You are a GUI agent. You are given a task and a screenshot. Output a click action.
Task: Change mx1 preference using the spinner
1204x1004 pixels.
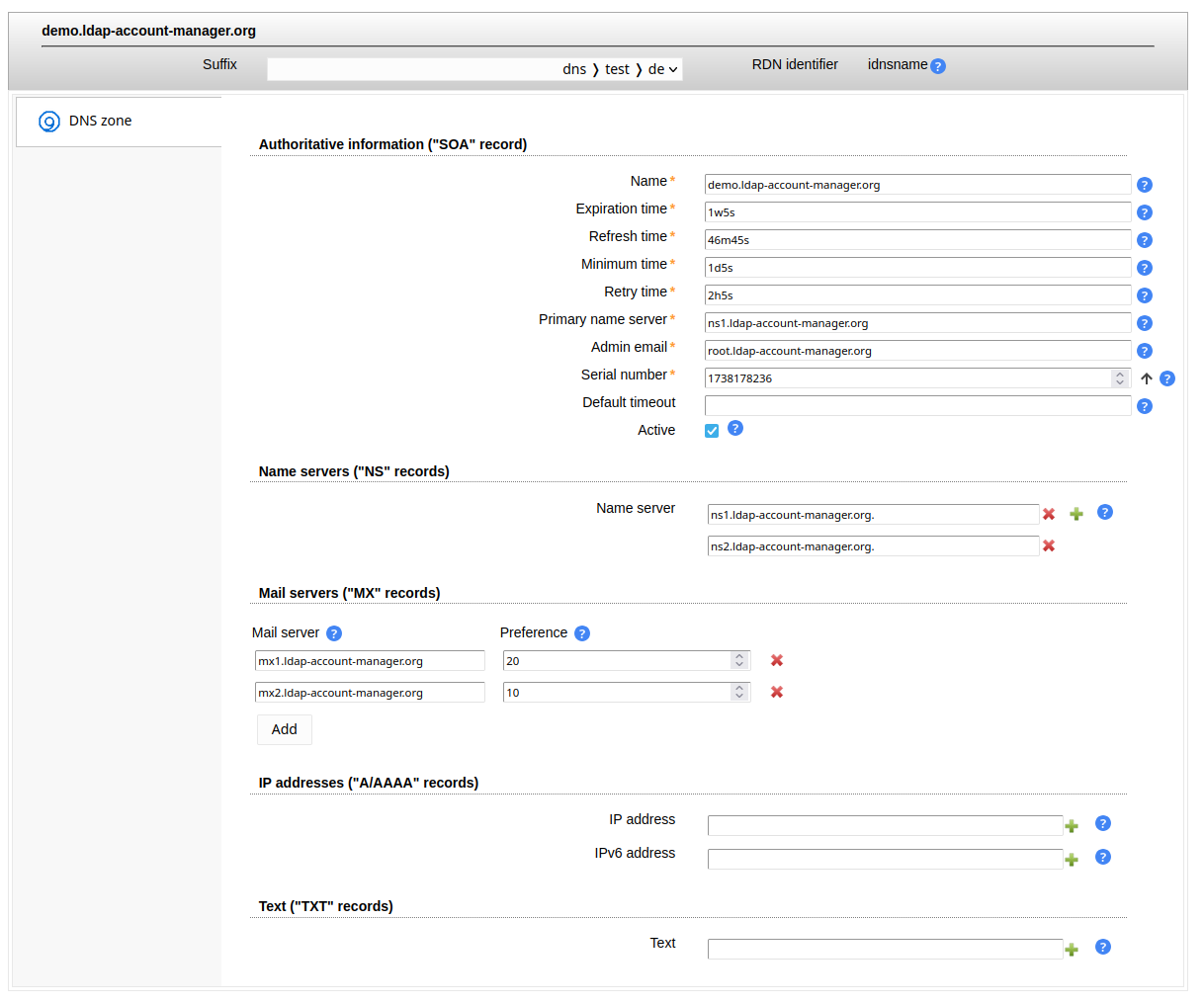(x=739, y=661)
